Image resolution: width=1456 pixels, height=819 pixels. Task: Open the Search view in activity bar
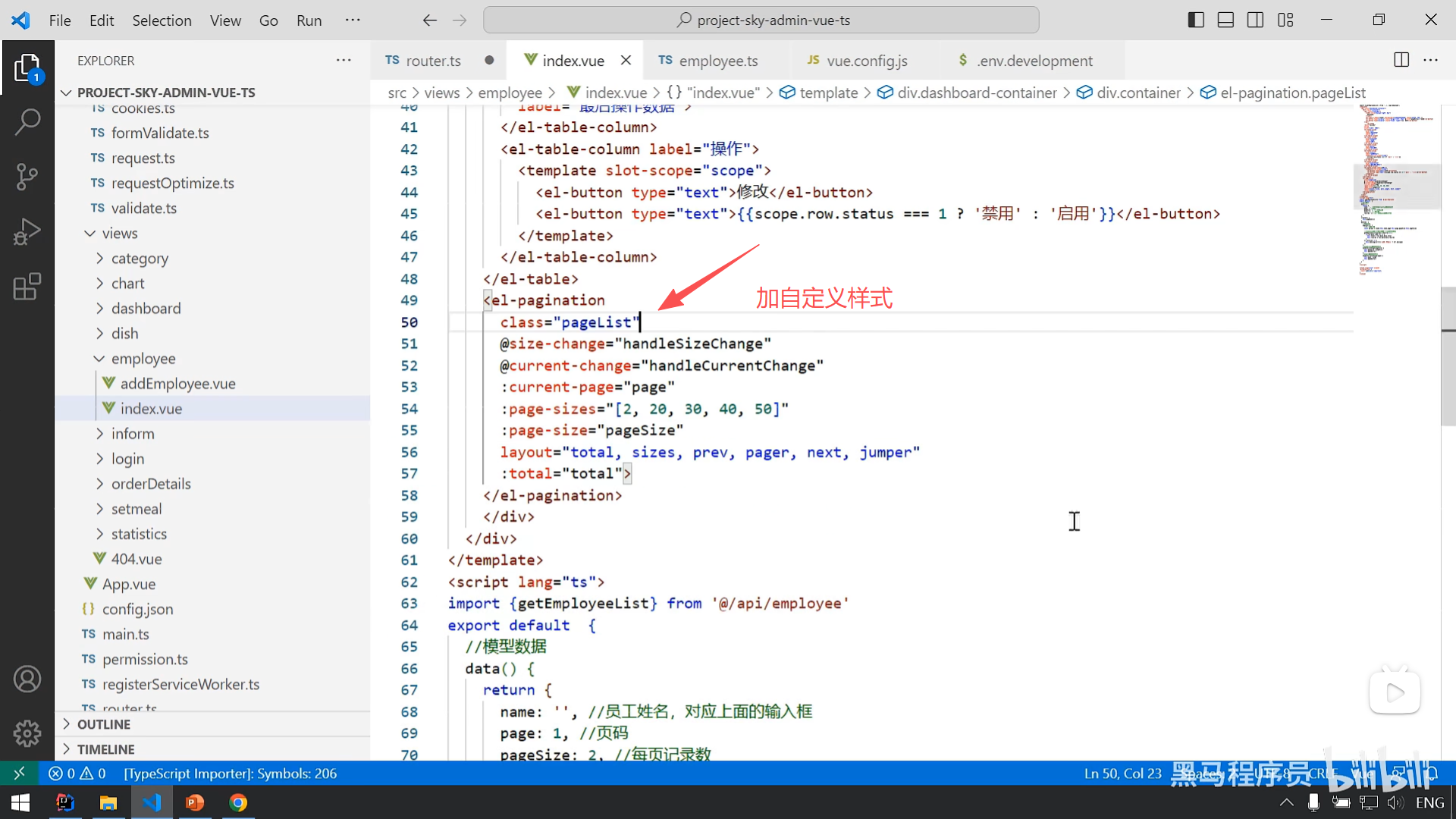(x=27, y=122)
